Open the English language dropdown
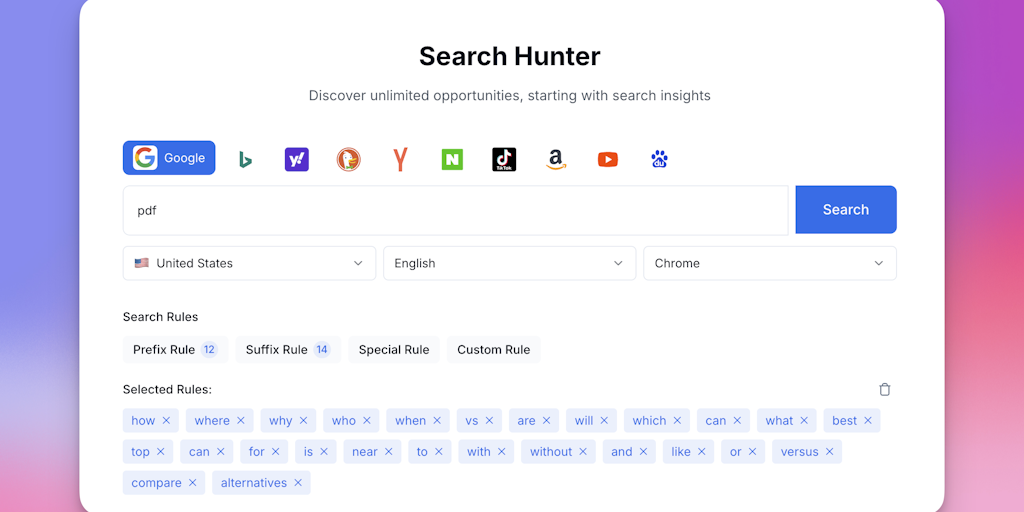Screen dimensions: 1024x512 coord(509,263)
